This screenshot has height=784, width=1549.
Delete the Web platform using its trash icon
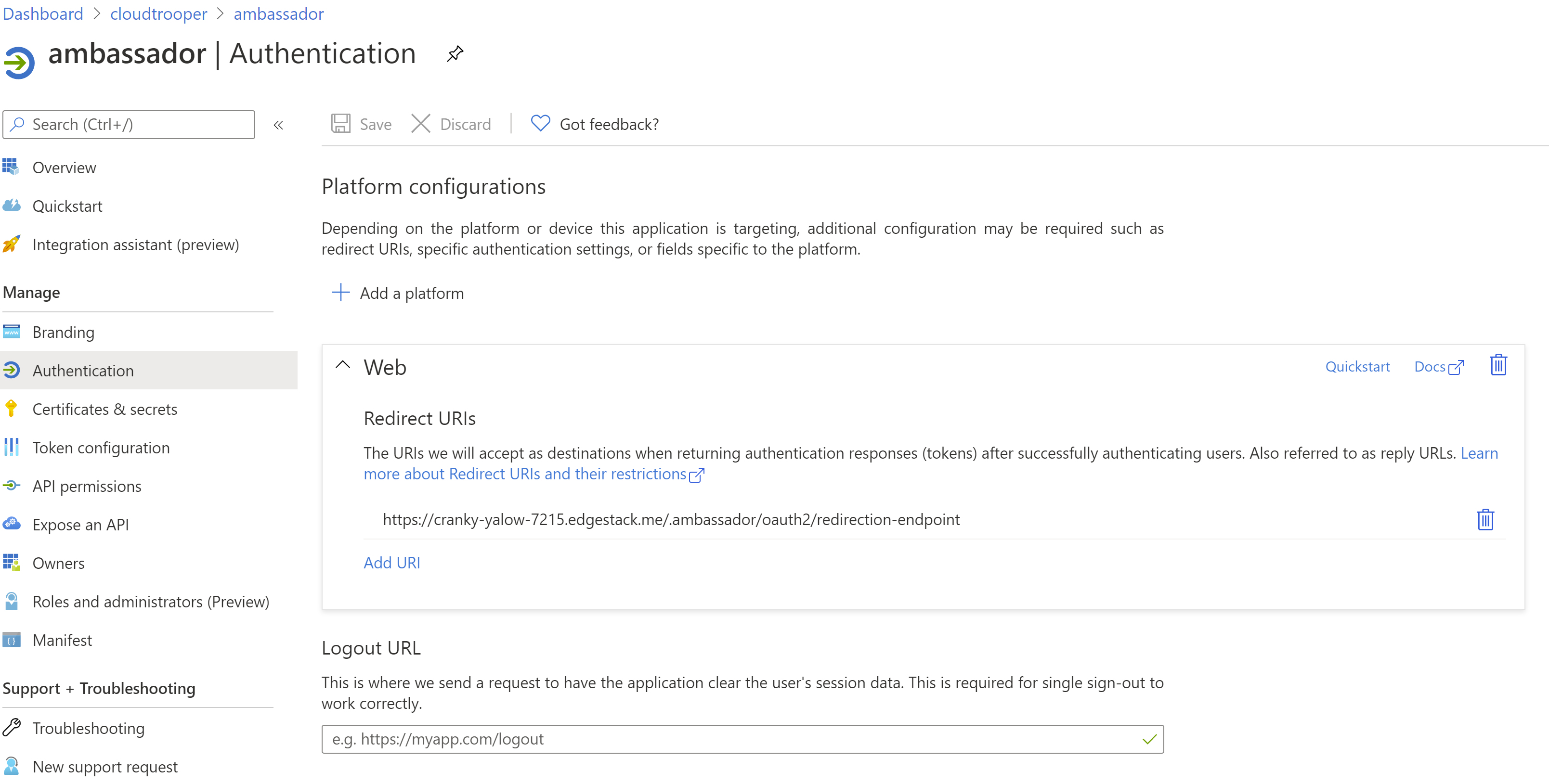1498,365
